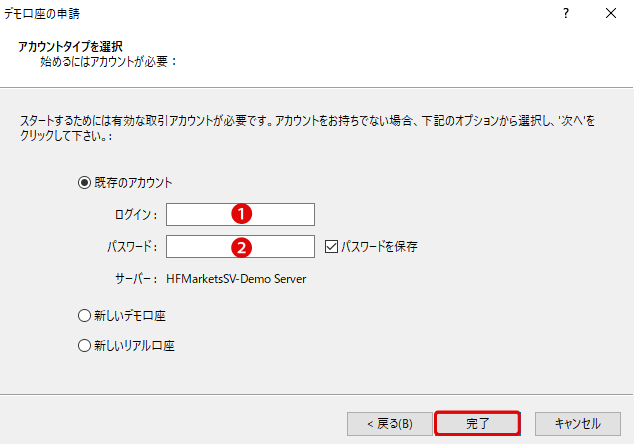
Task: Pick the 新しいリアル口座 radio option
Action: (84, 346)
